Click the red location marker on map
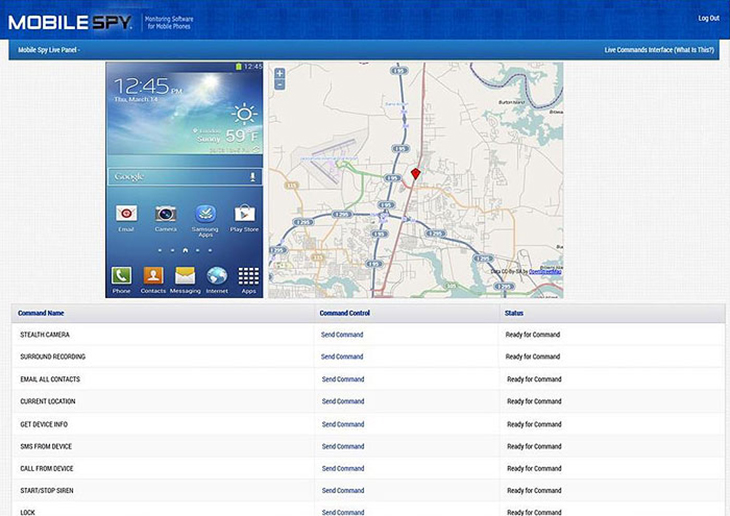 pos(416,174)
